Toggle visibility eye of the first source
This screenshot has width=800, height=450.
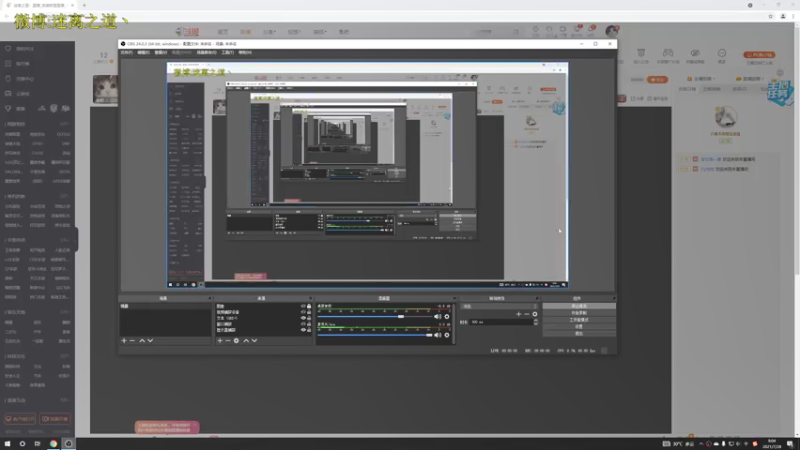[303, 306]
